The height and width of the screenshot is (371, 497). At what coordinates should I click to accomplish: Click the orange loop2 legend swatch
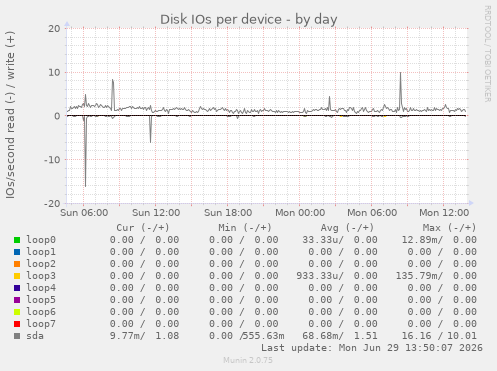[17, 264]
